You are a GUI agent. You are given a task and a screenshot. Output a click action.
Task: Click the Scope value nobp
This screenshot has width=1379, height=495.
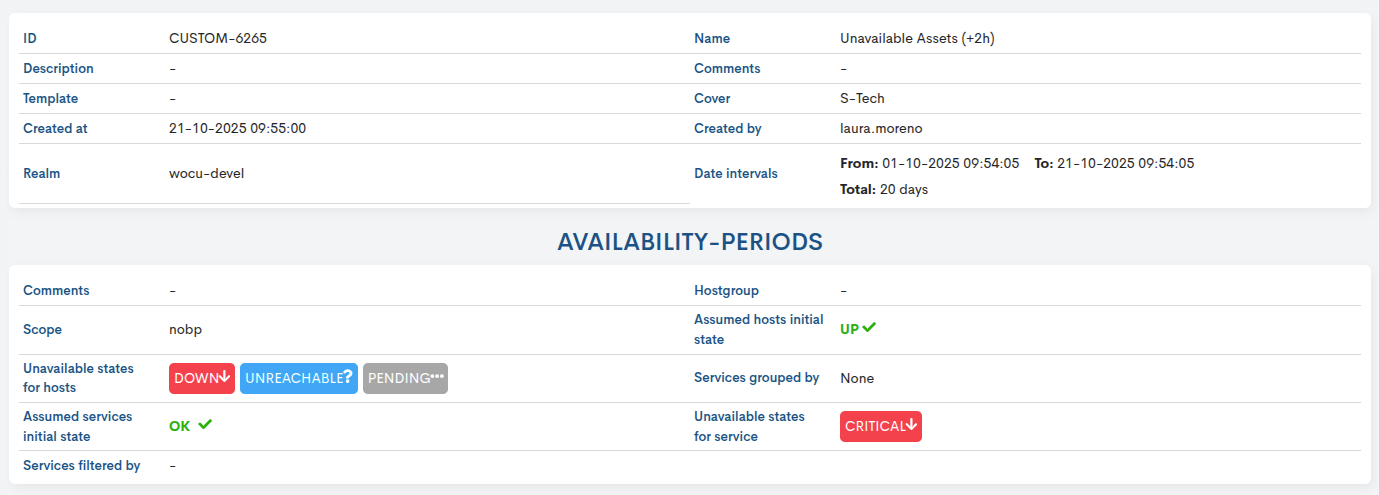click(186, 329)
